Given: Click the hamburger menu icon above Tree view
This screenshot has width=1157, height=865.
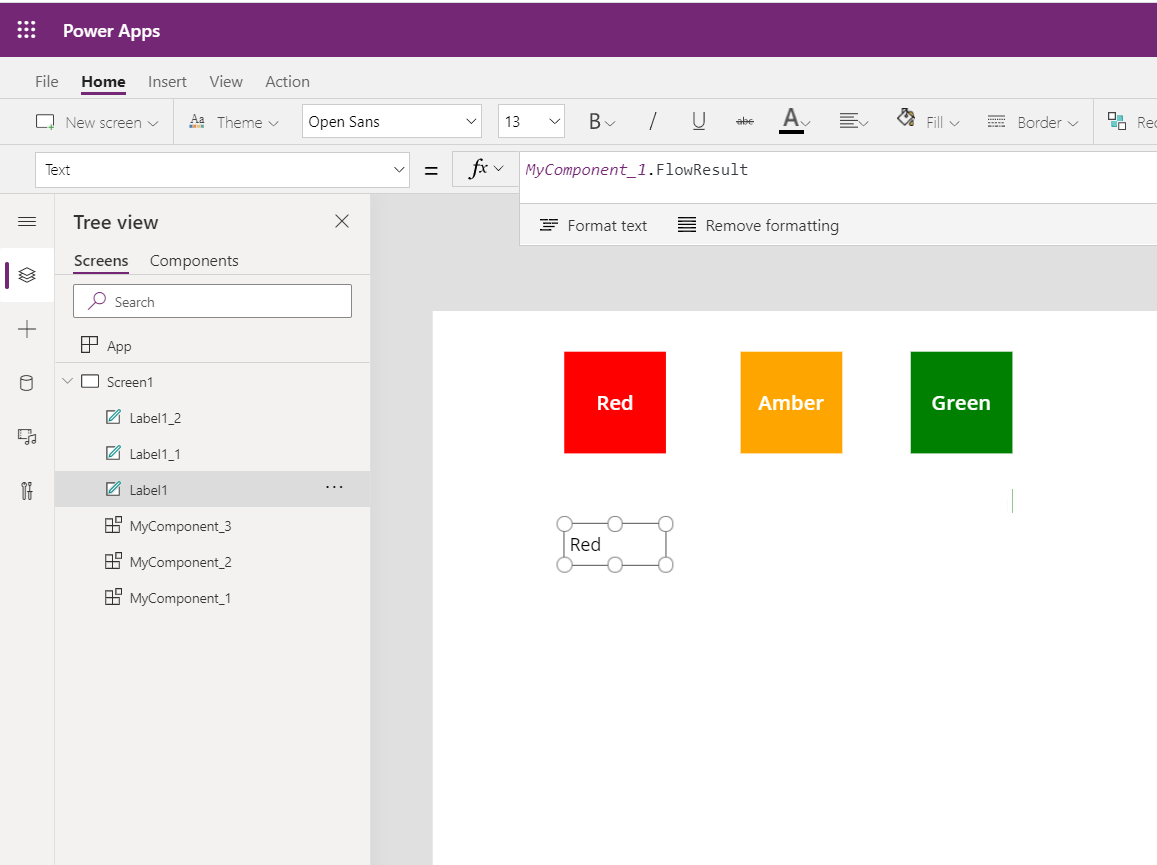Looking at the screenshot, I should [x=27, y=221].
